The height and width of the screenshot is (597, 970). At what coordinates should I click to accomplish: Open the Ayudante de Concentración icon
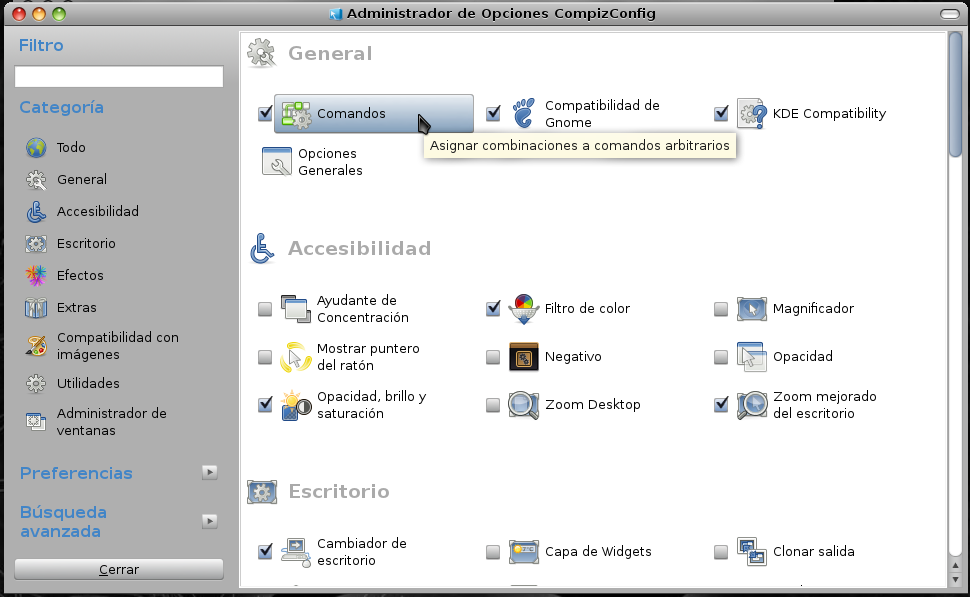coord(296,309)
